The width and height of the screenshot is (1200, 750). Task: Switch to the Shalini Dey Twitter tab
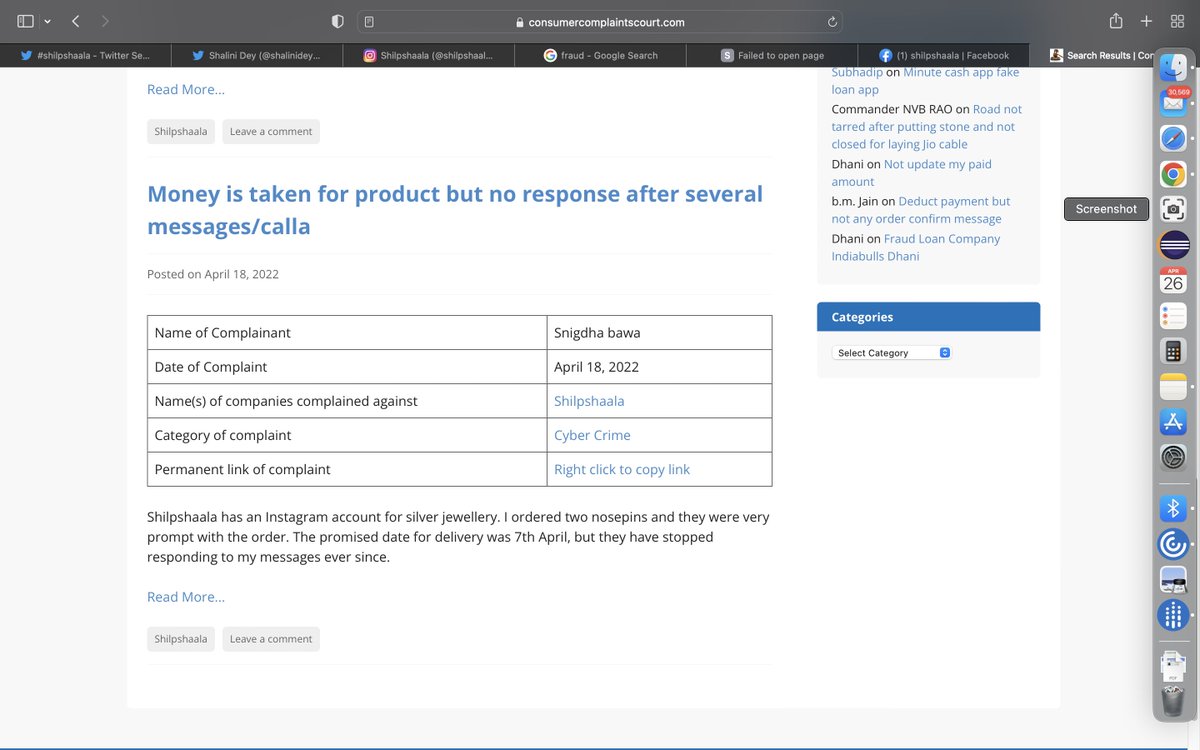pyautogui.click(x=257, y=55)
